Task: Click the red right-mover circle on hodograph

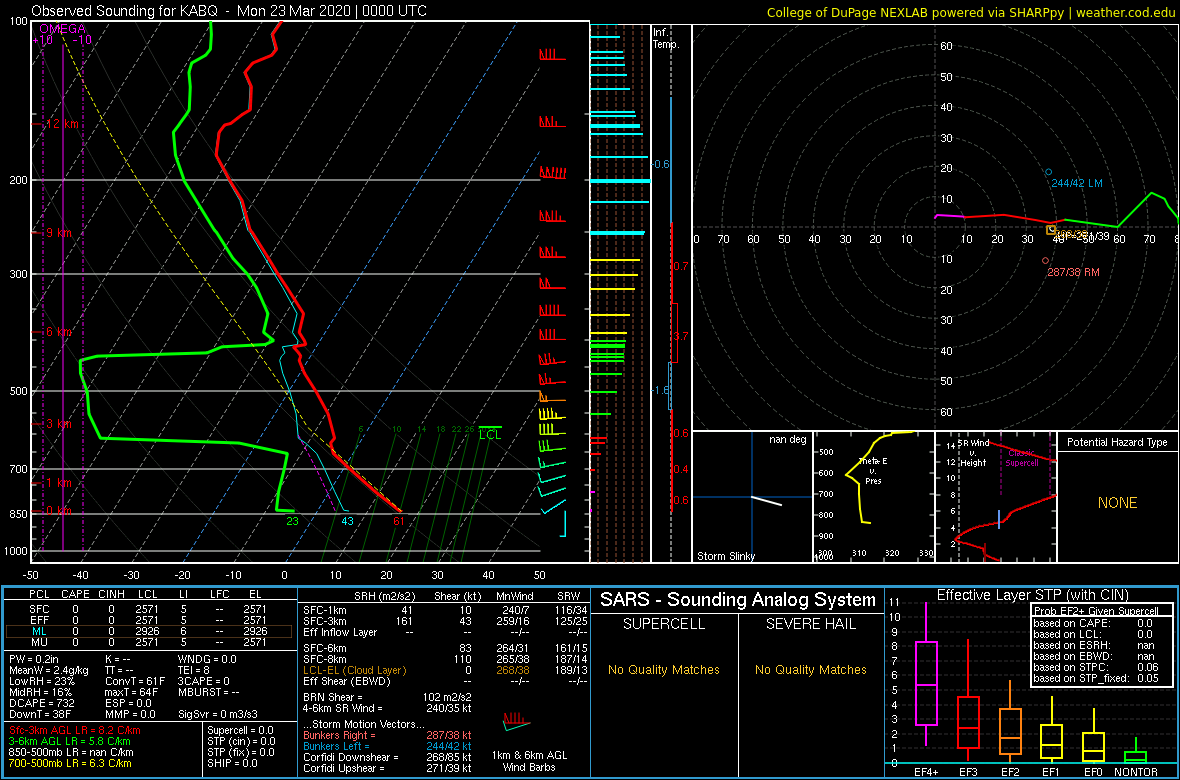Action: [x=1045, y=261]
